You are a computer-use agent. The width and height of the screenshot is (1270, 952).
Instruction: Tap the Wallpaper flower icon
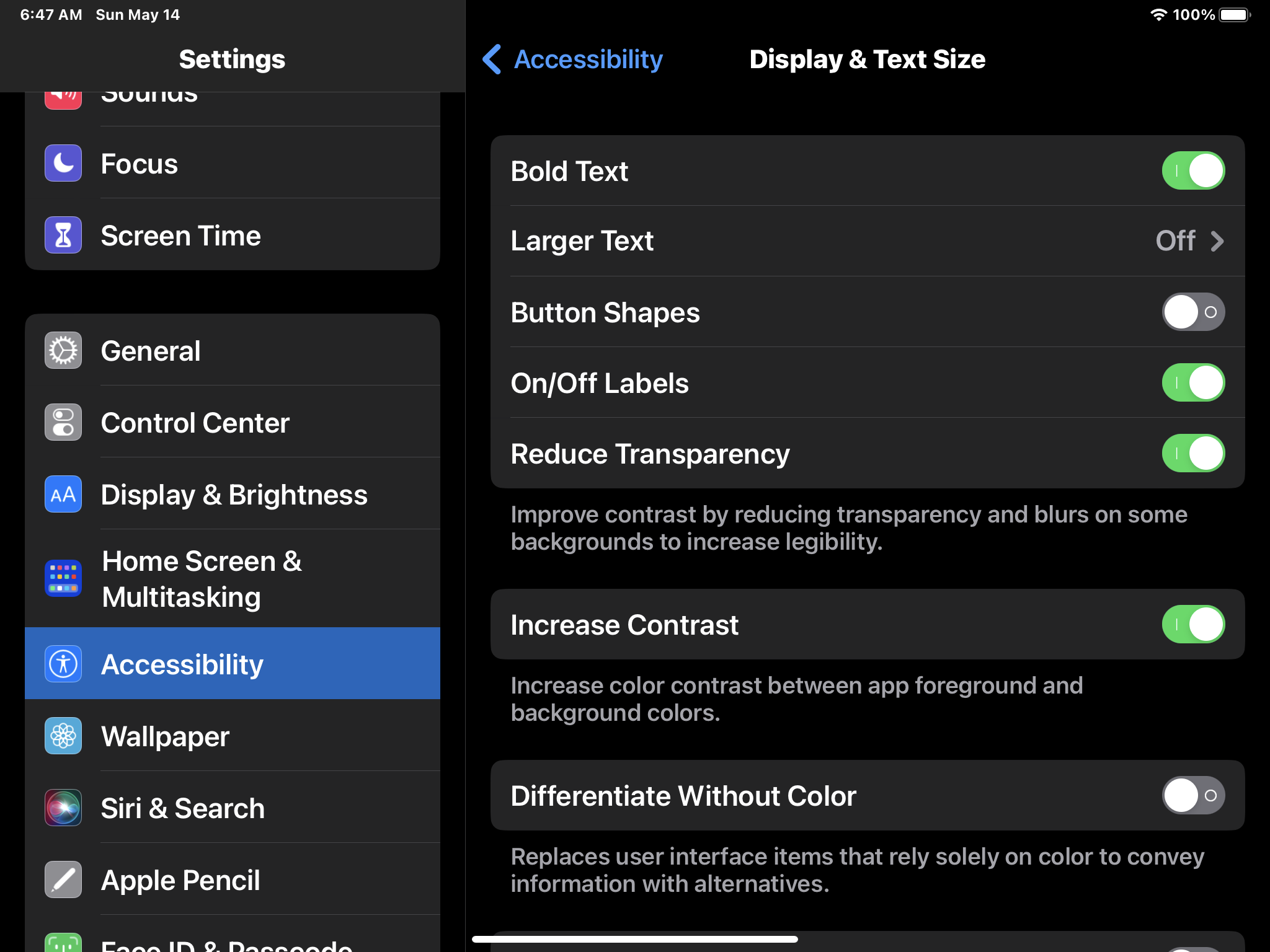point(63,736)
